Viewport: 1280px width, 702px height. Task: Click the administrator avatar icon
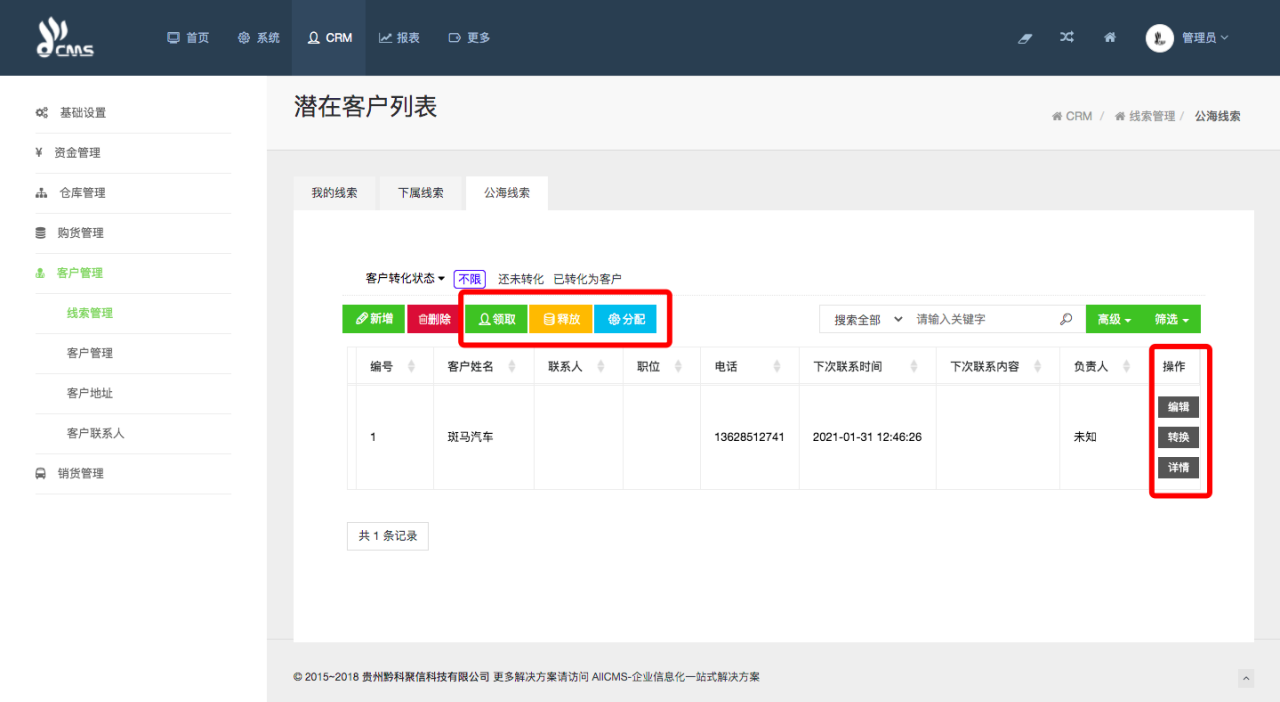1159,38
